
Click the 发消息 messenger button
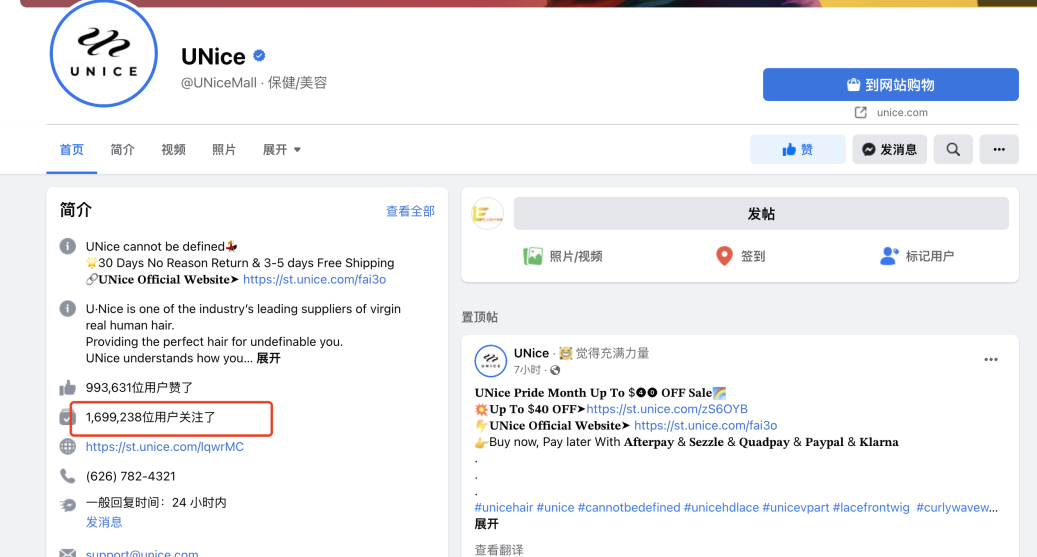tap(889, 149)
